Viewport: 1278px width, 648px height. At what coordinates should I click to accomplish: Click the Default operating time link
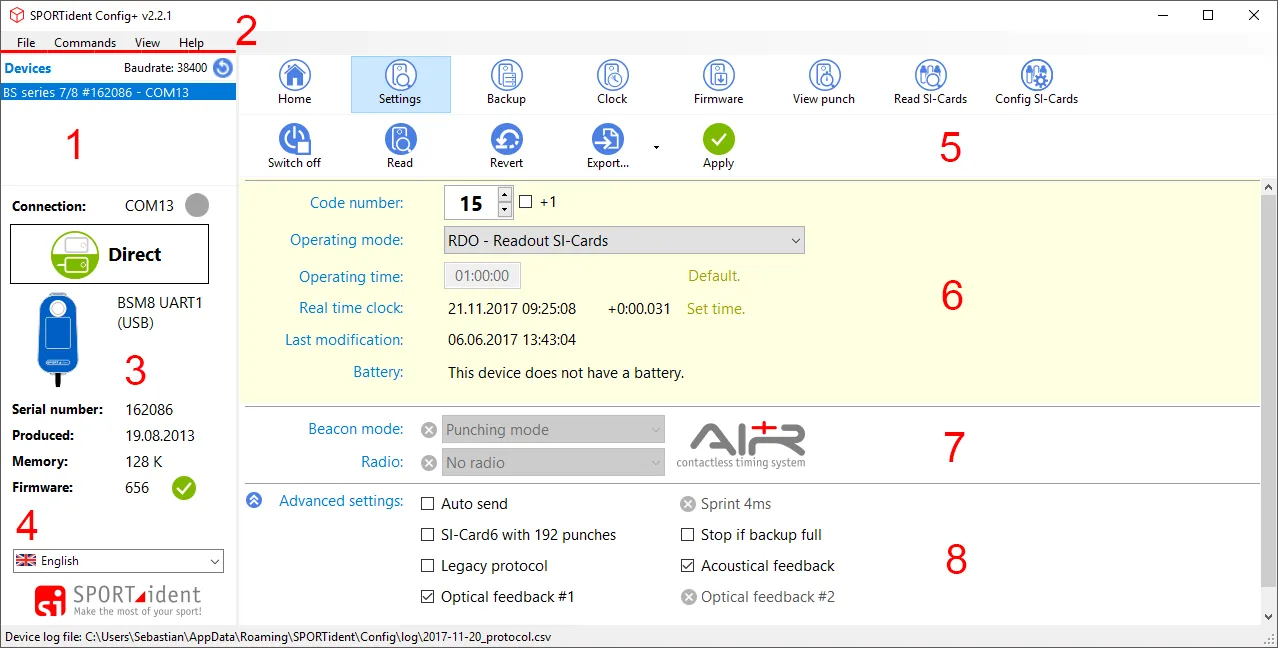tap(714, 276)
